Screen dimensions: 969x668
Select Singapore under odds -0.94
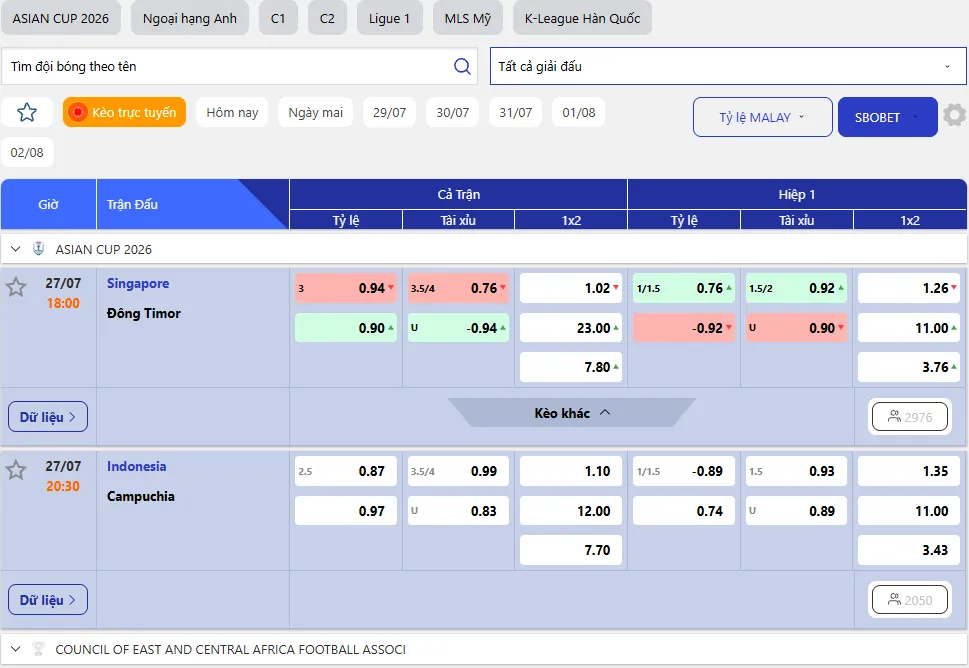tap(458, 328)
